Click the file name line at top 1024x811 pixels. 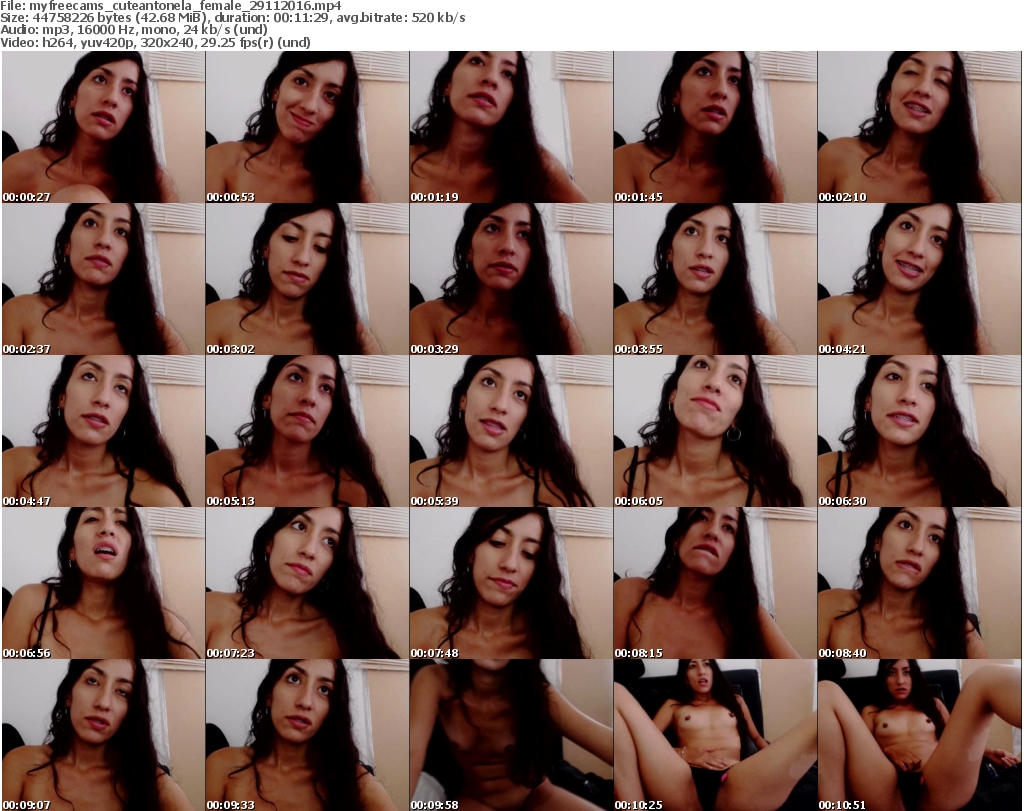(170, 6)
